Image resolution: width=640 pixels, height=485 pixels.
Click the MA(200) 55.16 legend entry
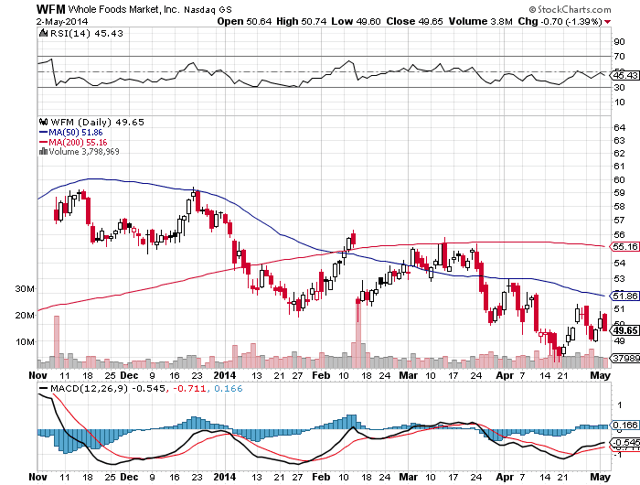(x=73, y=142)
